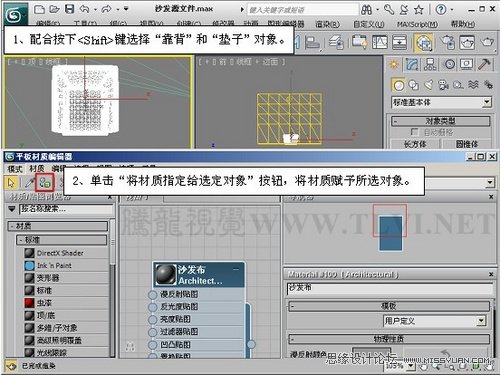
Task: Open the 渲染(R) menu
Action: [x=327, y=24]
